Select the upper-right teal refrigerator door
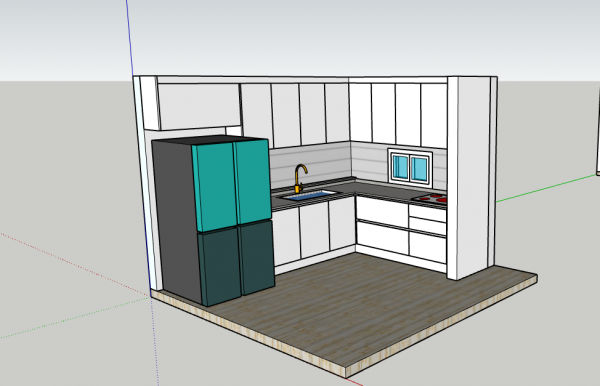The image size is (600, 386). 252,182
